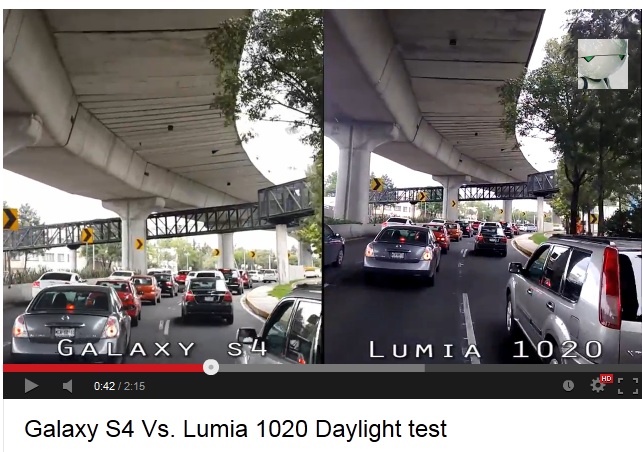Click the gray sedan in Galaxy S4 footage

point(70,323)
